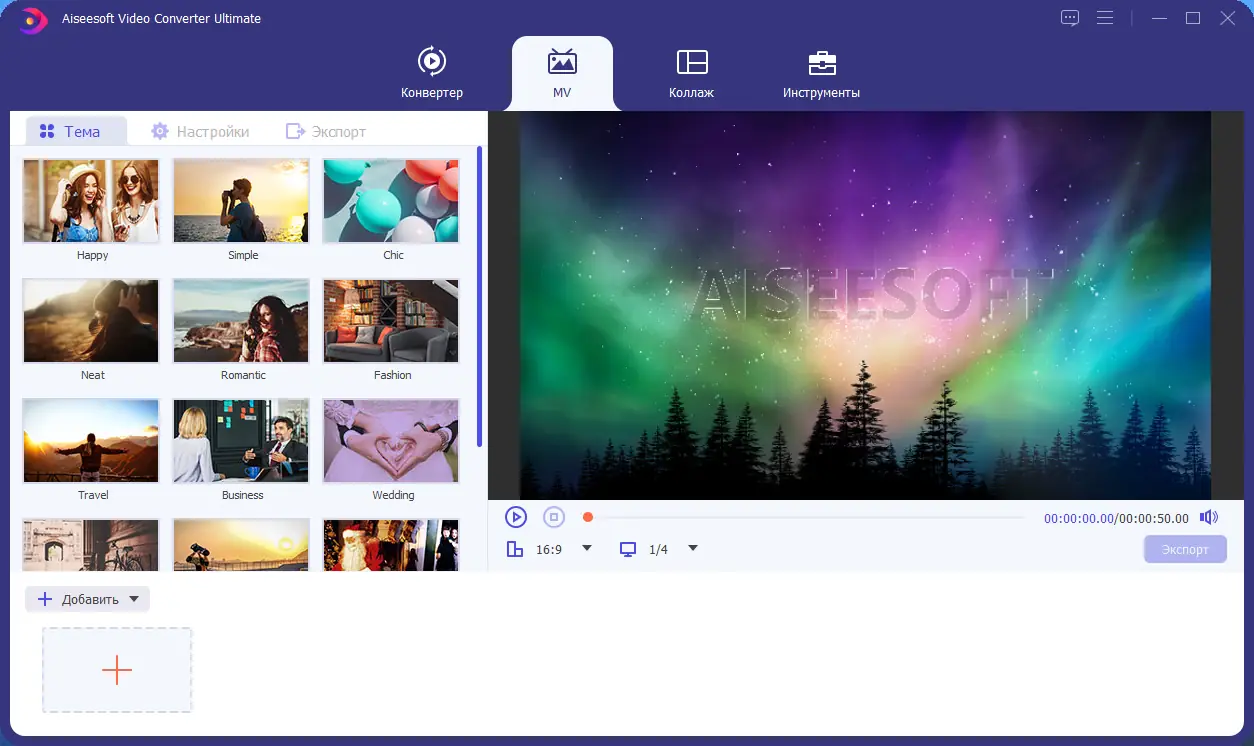Click the aurora preview video area
Image resolution: width=1254 pixels, height=746 pixels.
(865, 305)
